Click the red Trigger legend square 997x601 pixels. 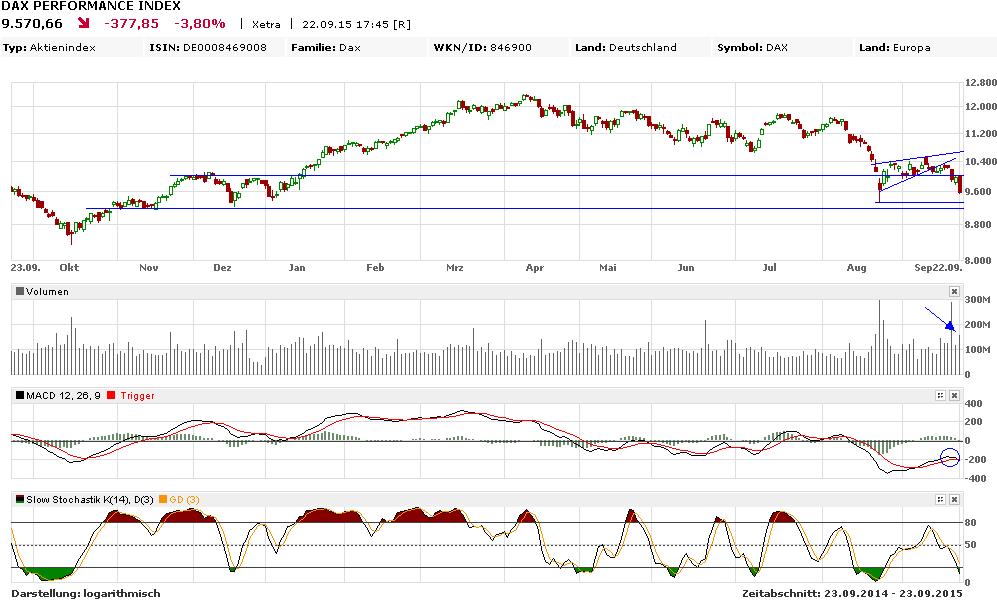[x=112, y=396]
